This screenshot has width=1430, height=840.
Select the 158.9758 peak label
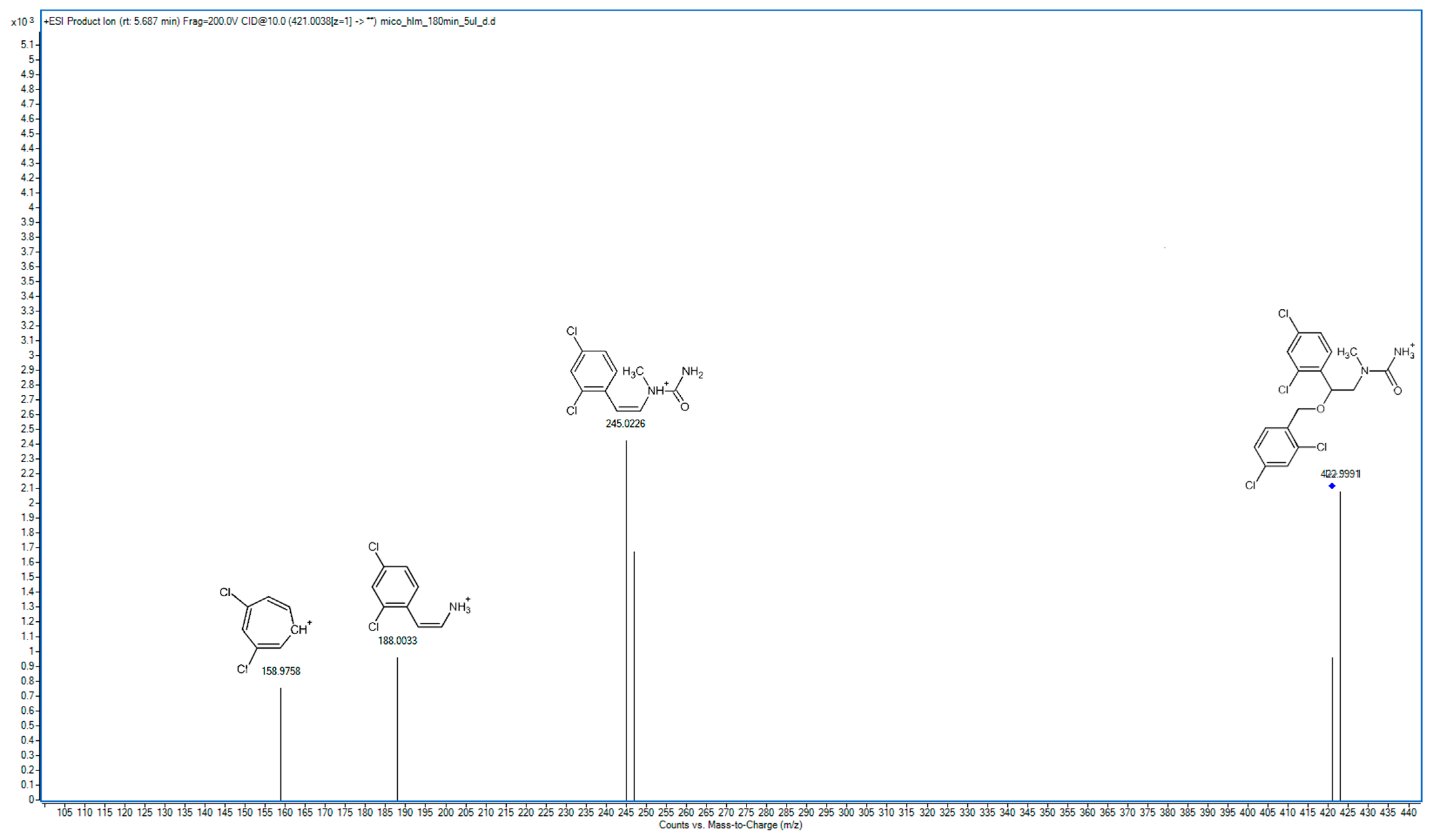tap(281, 671)
